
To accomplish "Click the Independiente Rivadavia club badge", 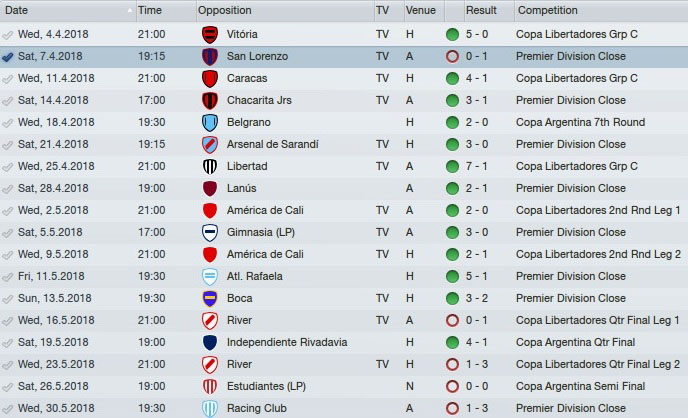I will coord(210,342).
